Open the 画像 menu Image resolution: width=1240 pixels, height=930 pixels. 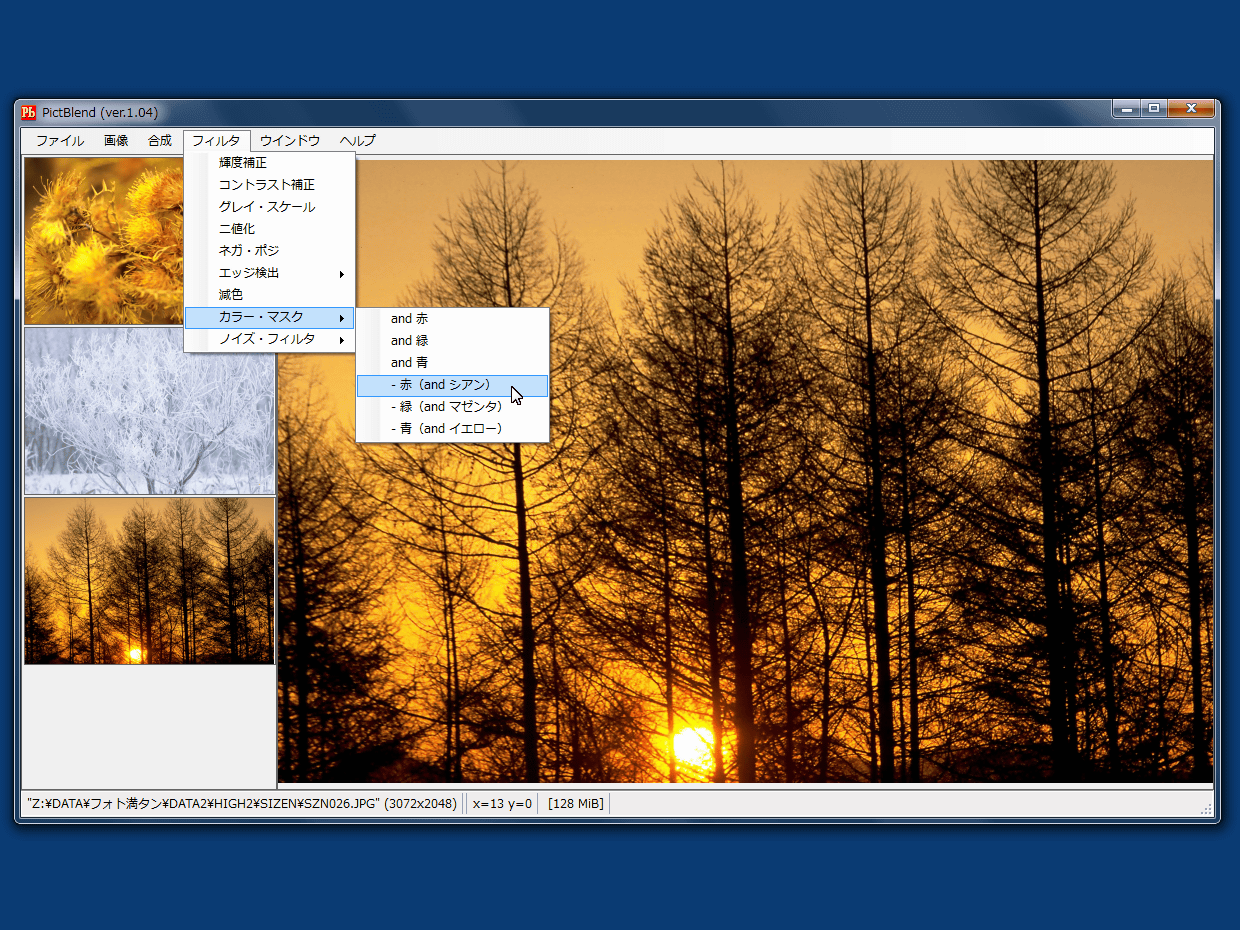click(x=116, y=141)
